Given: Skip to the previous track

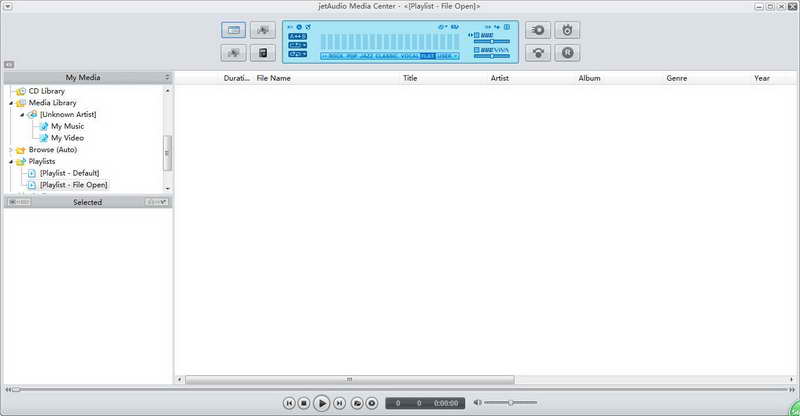Looking at the screenshot, I should coord(289,403).
